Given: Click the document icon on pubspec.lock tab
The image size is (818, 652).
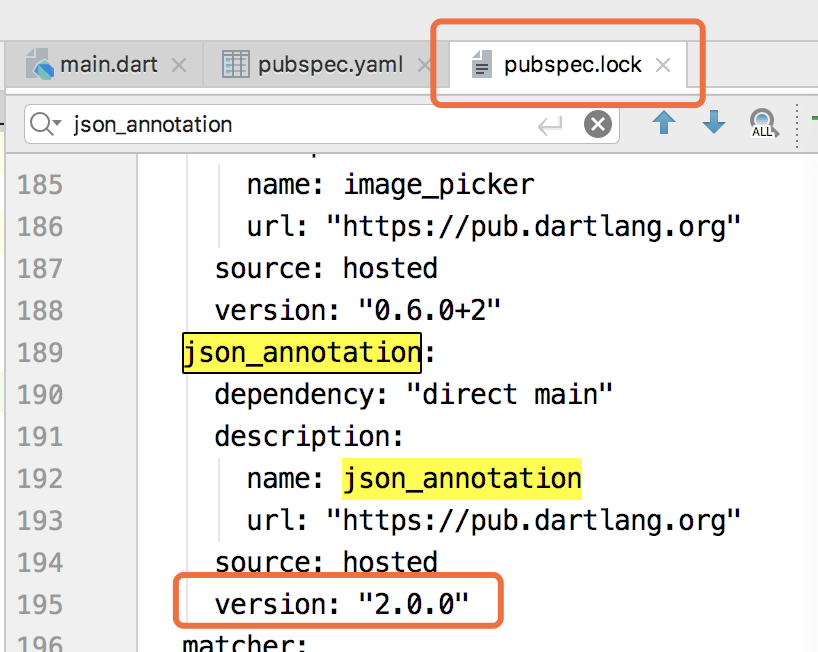Looking at the screenshot, I should click(482, 64).
